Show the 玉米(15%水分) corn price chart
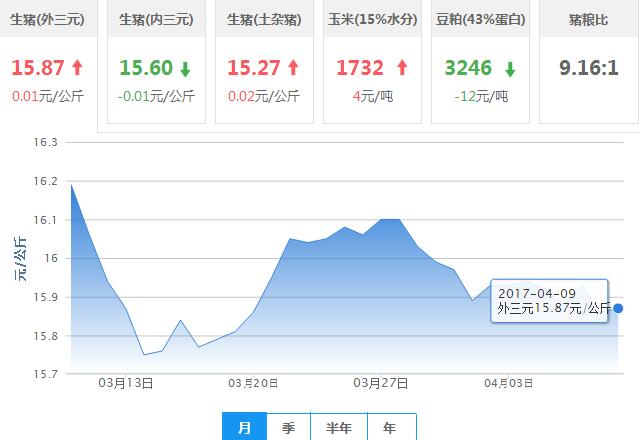Image resolution: width=639 pixels, height=440 pixels. [372, 20]
